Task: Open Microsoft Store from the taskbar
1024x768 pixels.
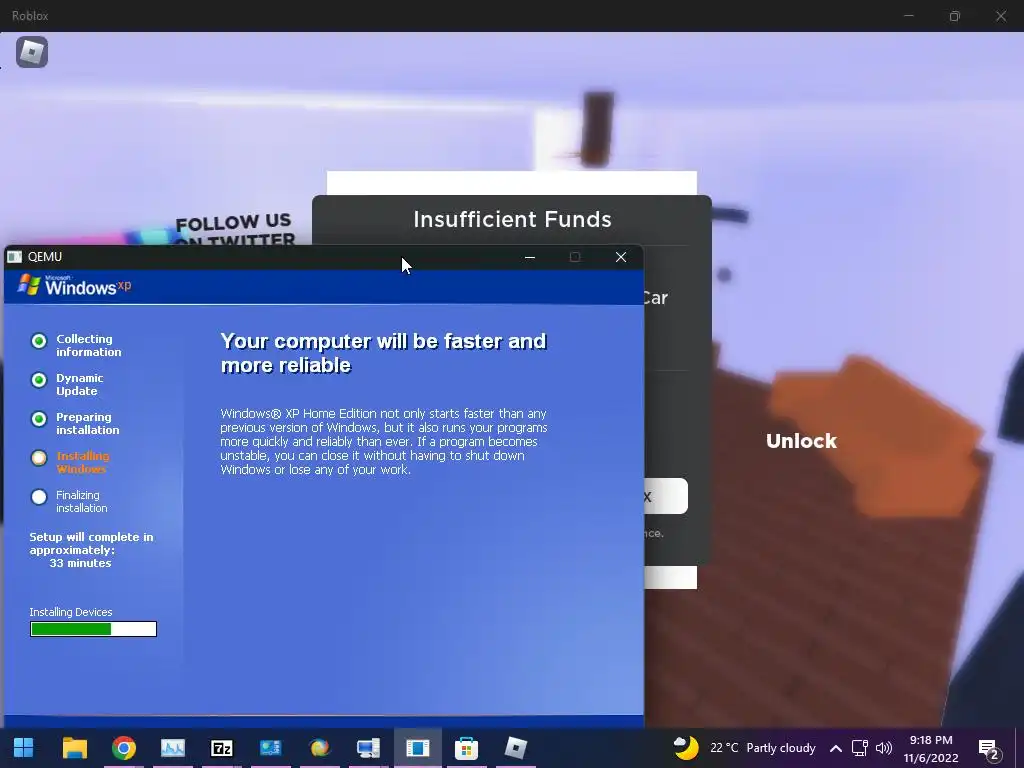Action: click(x=466, y=748)
